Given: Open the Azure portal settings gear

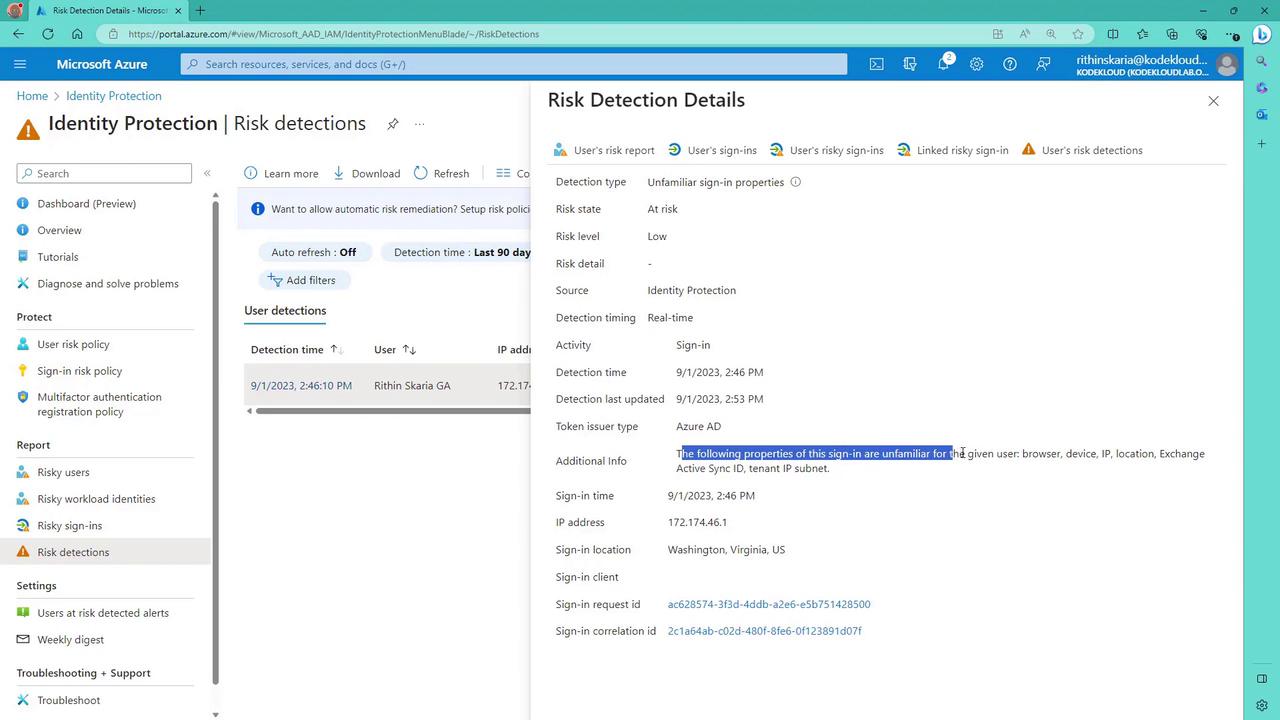Looking at the screenshot, I should tap(976, 64).
